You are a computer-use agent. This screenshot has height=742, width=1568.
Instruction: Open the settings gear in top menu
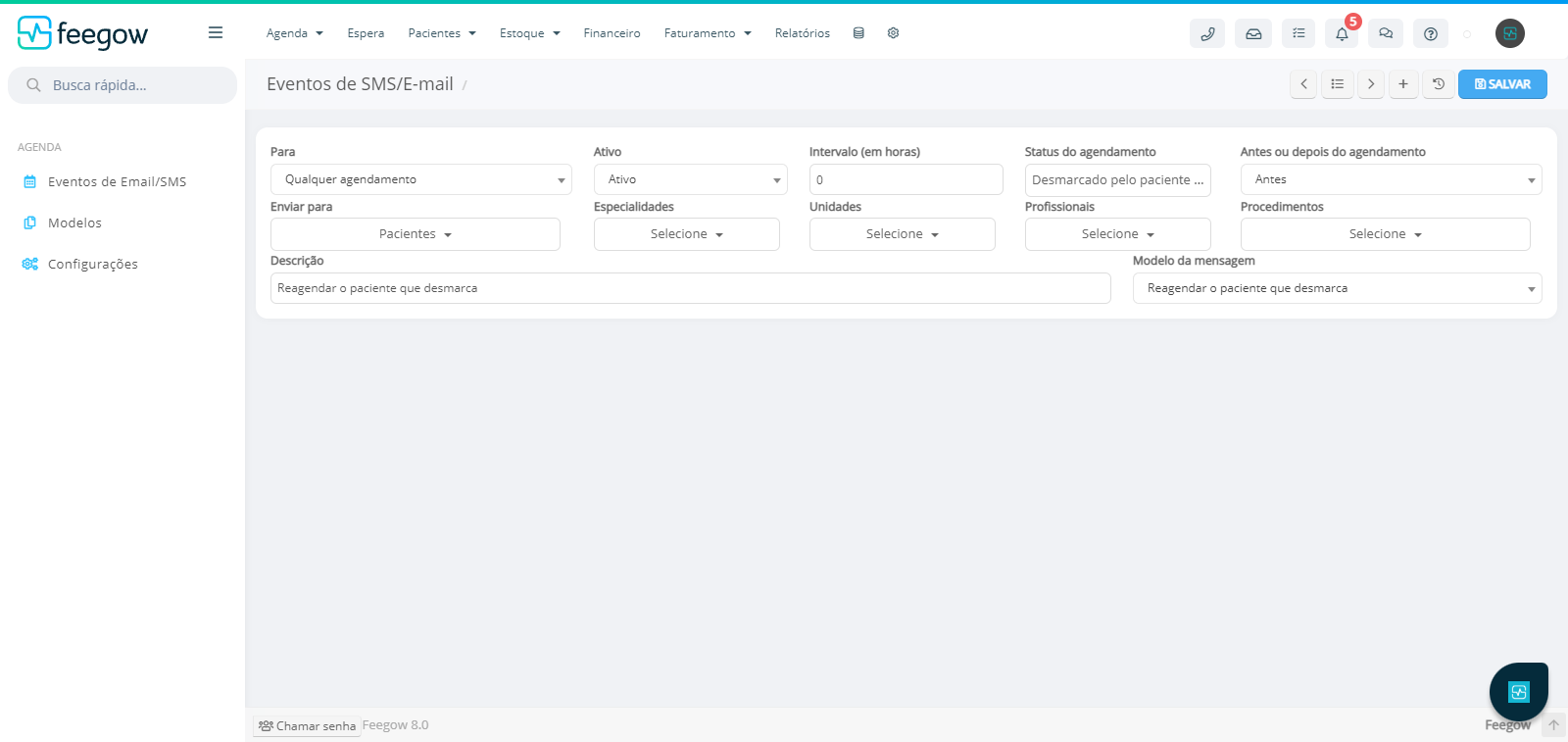click(x=893, y=32)
